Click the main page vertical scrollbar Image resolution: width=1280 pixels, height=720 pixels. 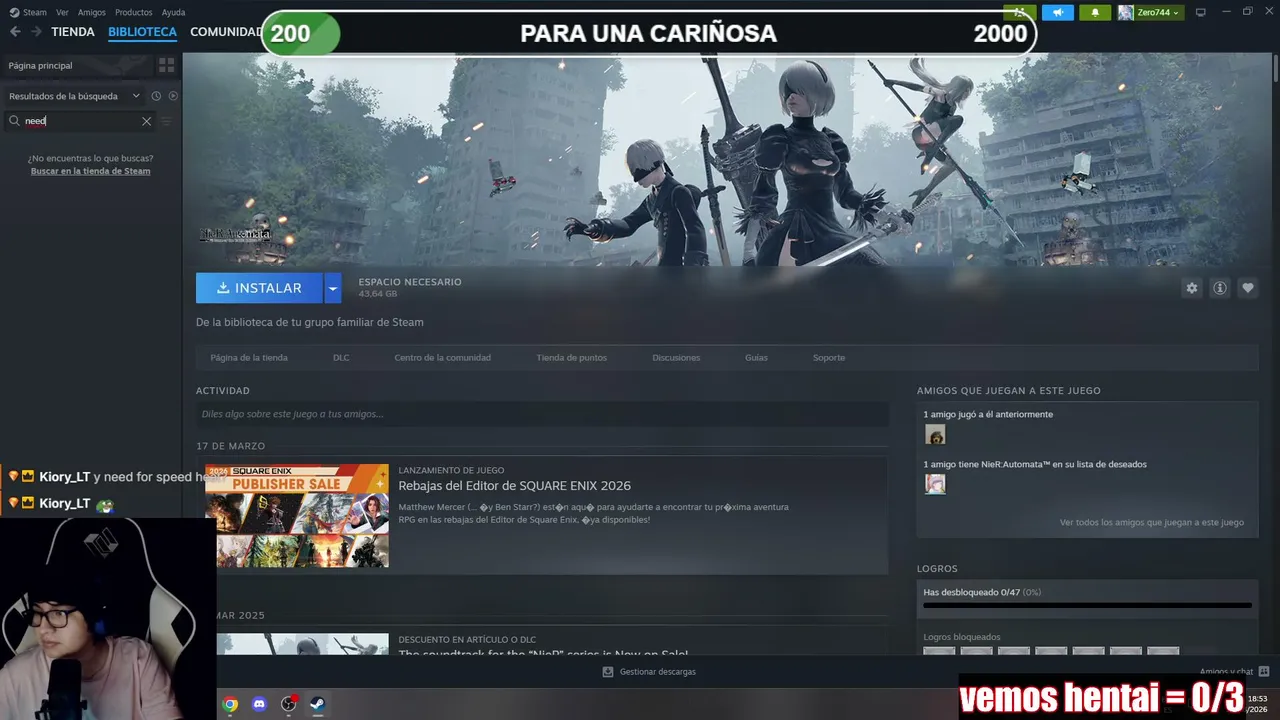click(x=1275, y=66)
